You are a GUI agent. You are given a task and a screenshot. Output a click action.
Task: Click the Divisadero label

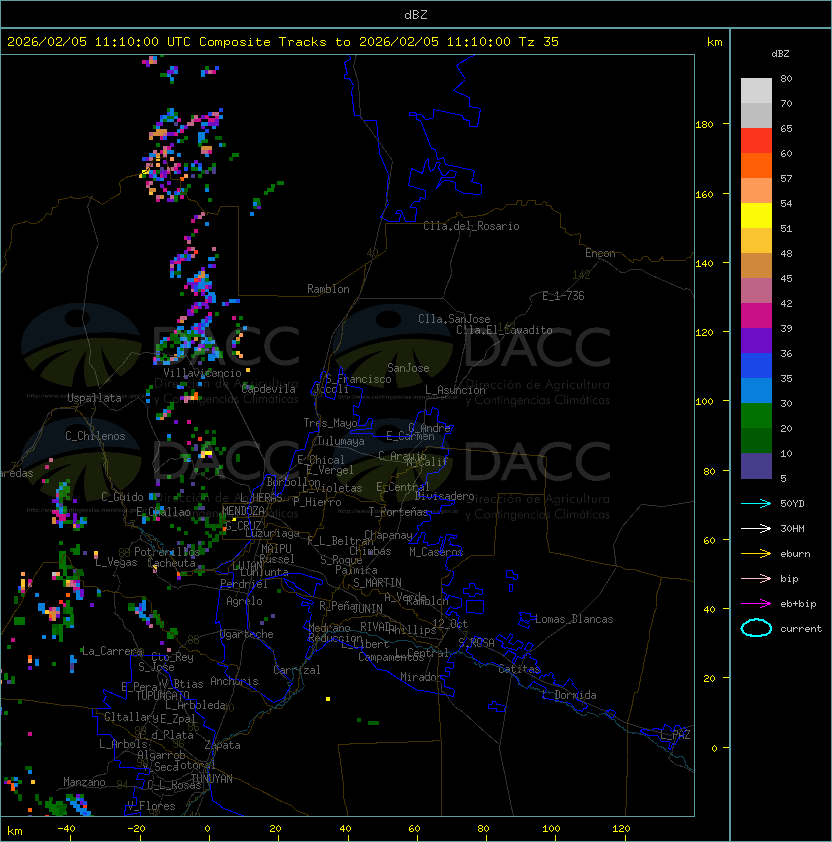pos(445,496)
